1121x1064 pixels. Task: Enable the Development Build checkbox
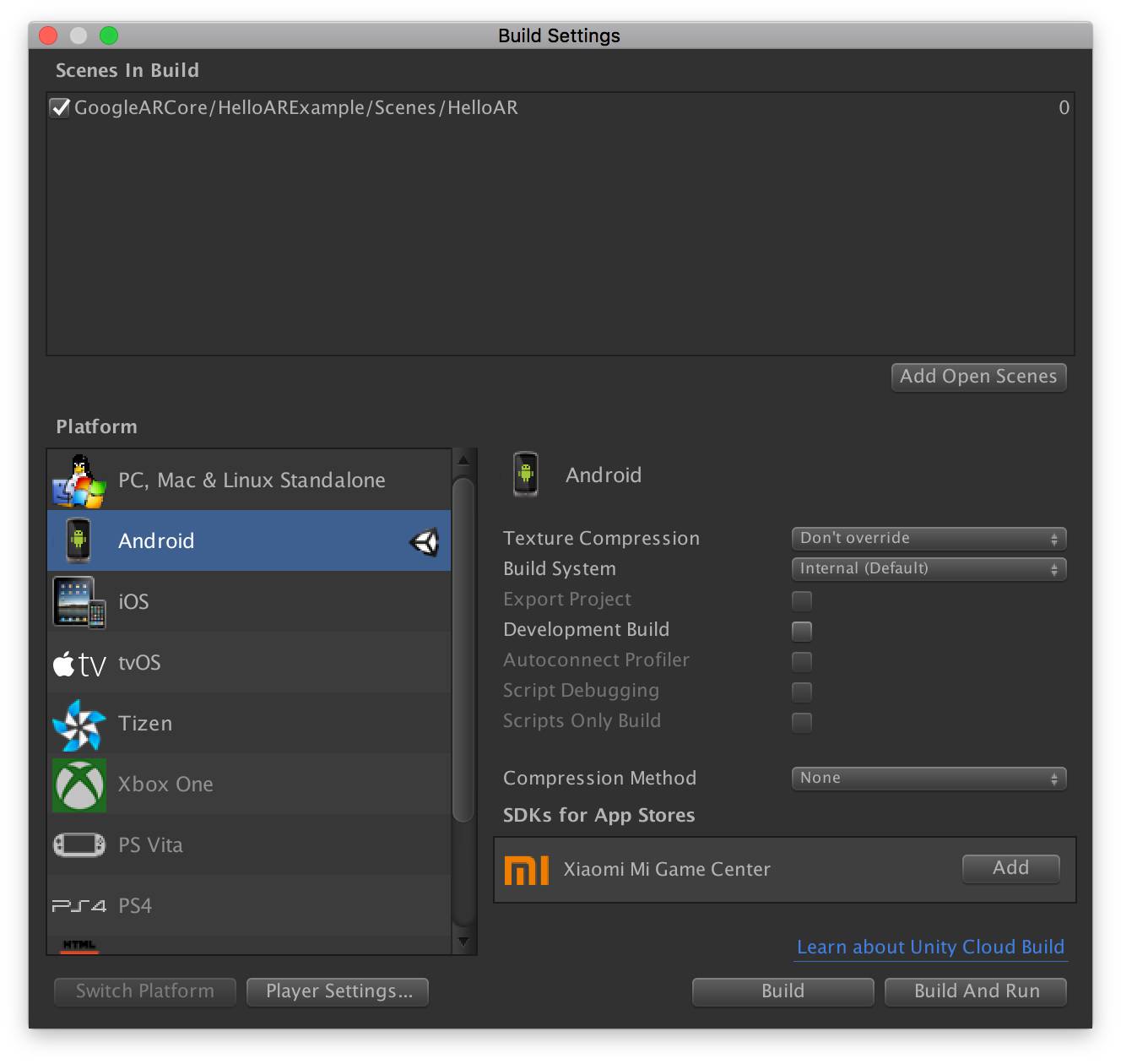point(802,631)
